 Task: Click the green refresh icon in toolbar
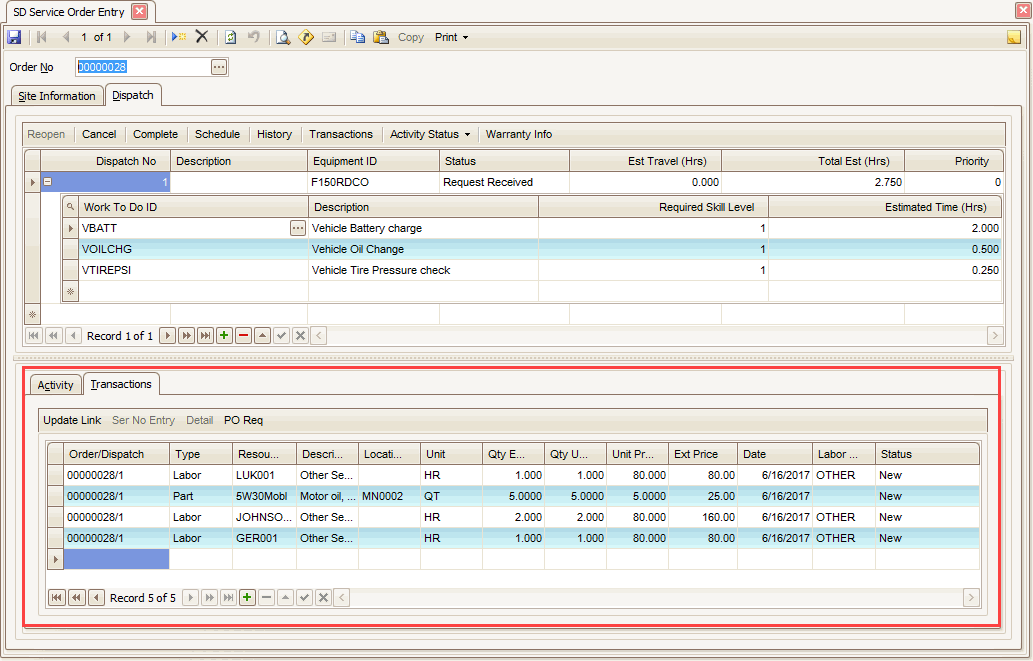coord(231,37)
